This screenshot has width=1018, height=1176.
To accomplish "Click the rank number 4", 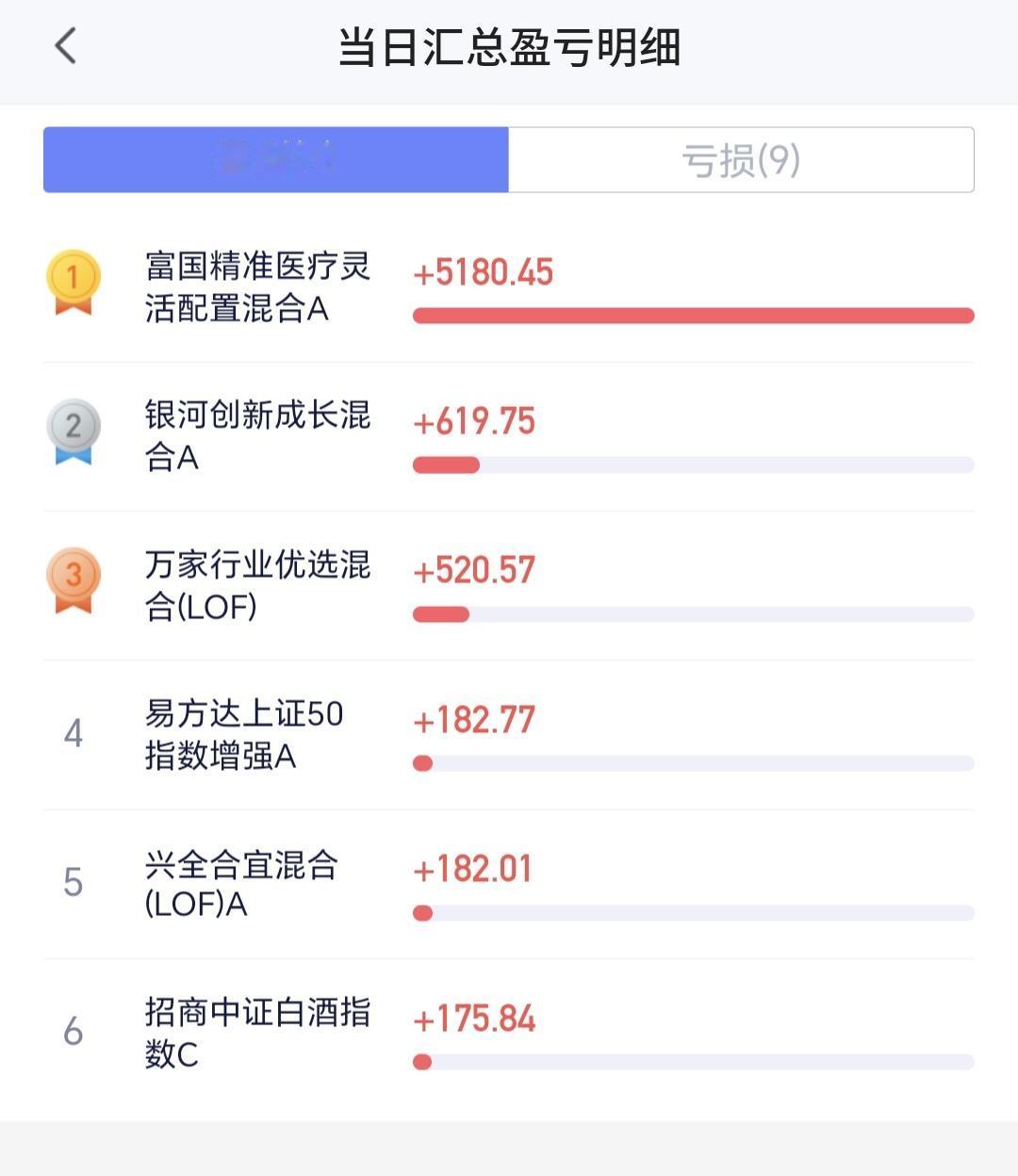I will [x=74, y=733].
